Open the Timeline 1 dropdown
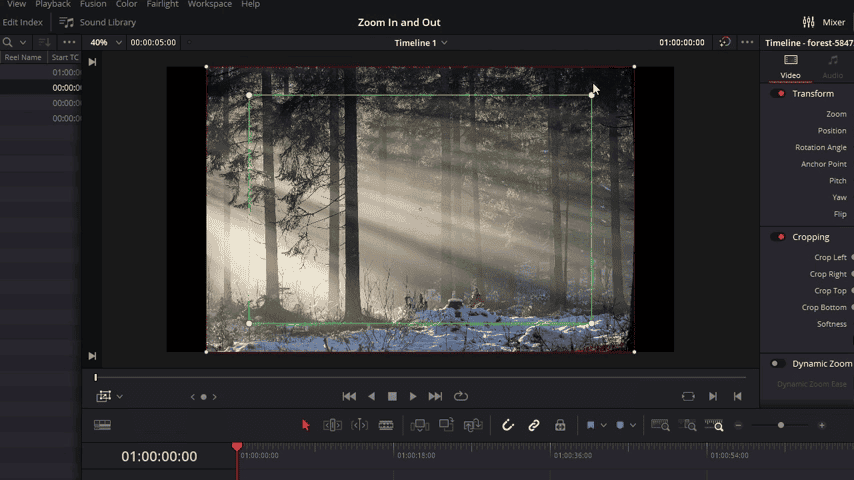This screenshot has width=854, height=480. point(420,42)
